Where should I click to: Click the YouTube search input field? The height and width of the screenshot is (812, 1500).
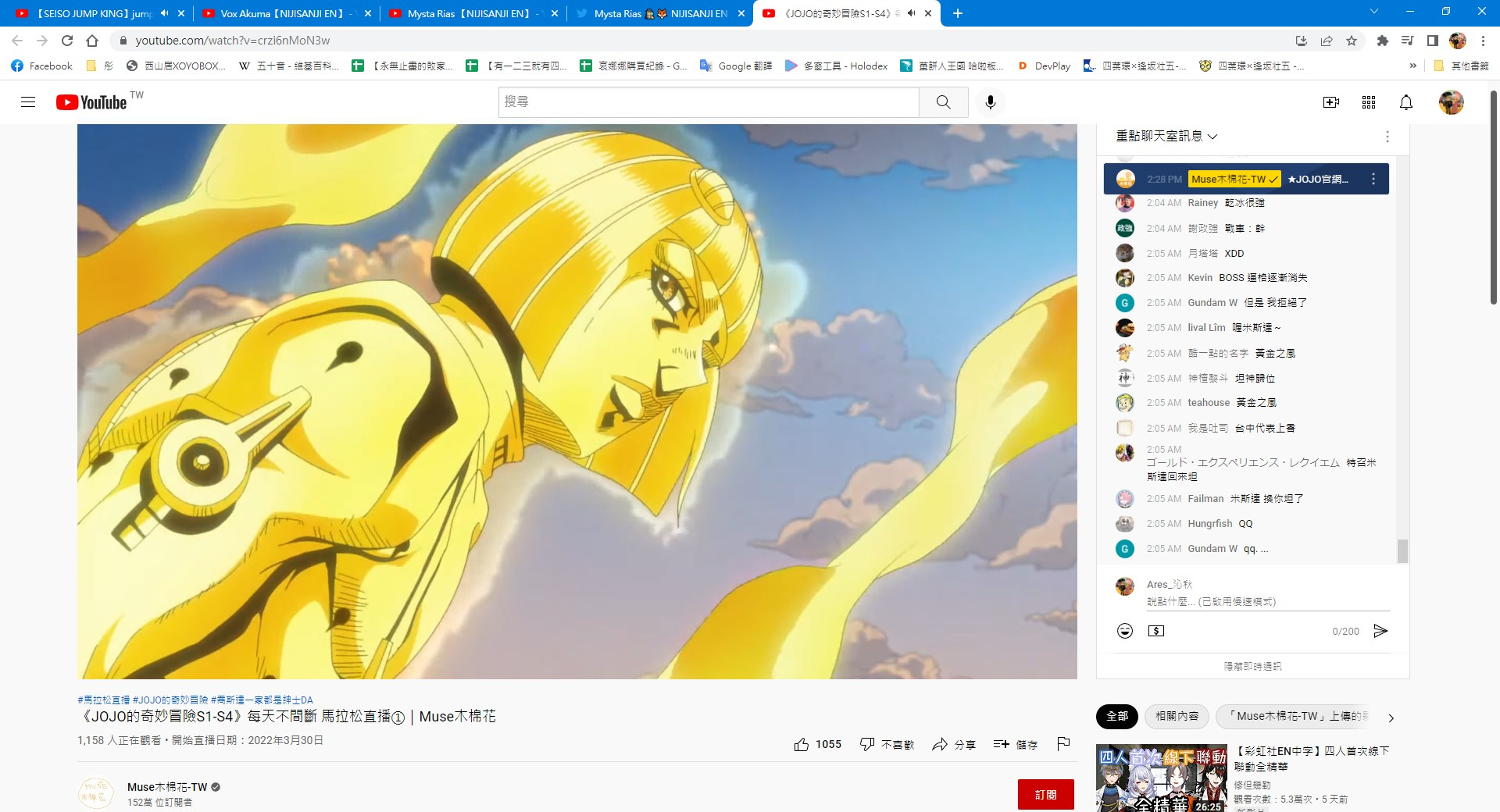[x=709, y=102]
